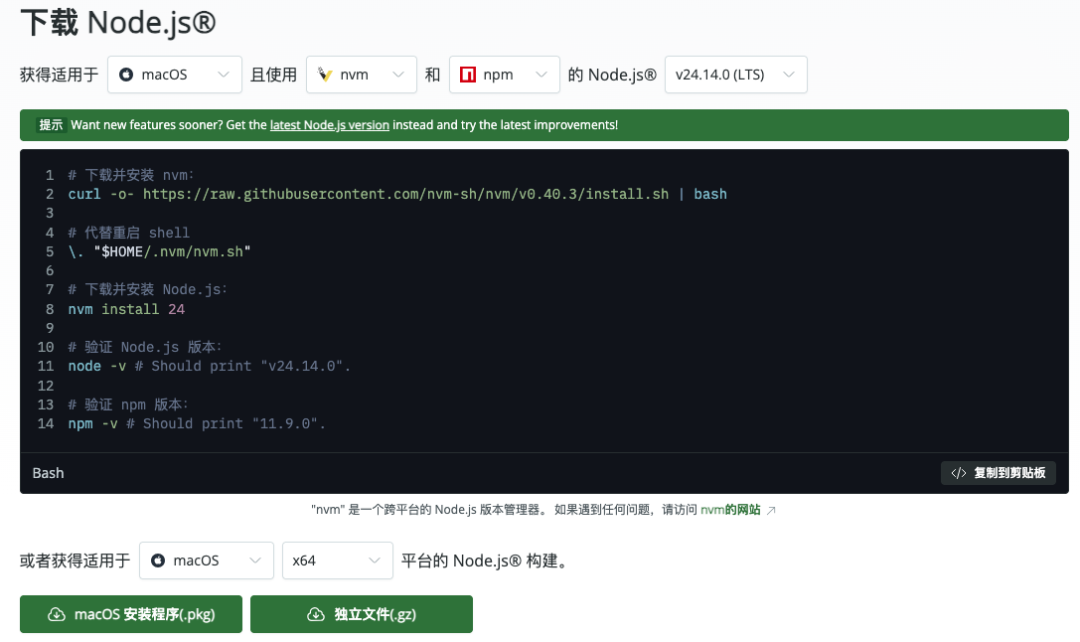Click the red npm logo icon
The height and width of the screenshot is (642, 1080).
tap(468, 74)
